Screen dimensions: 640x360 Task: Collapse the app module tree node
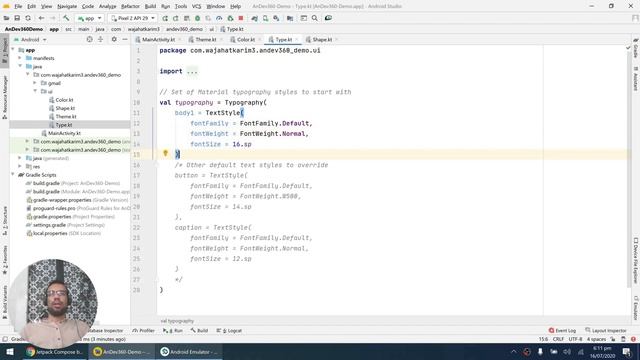[x=13, y=50]
